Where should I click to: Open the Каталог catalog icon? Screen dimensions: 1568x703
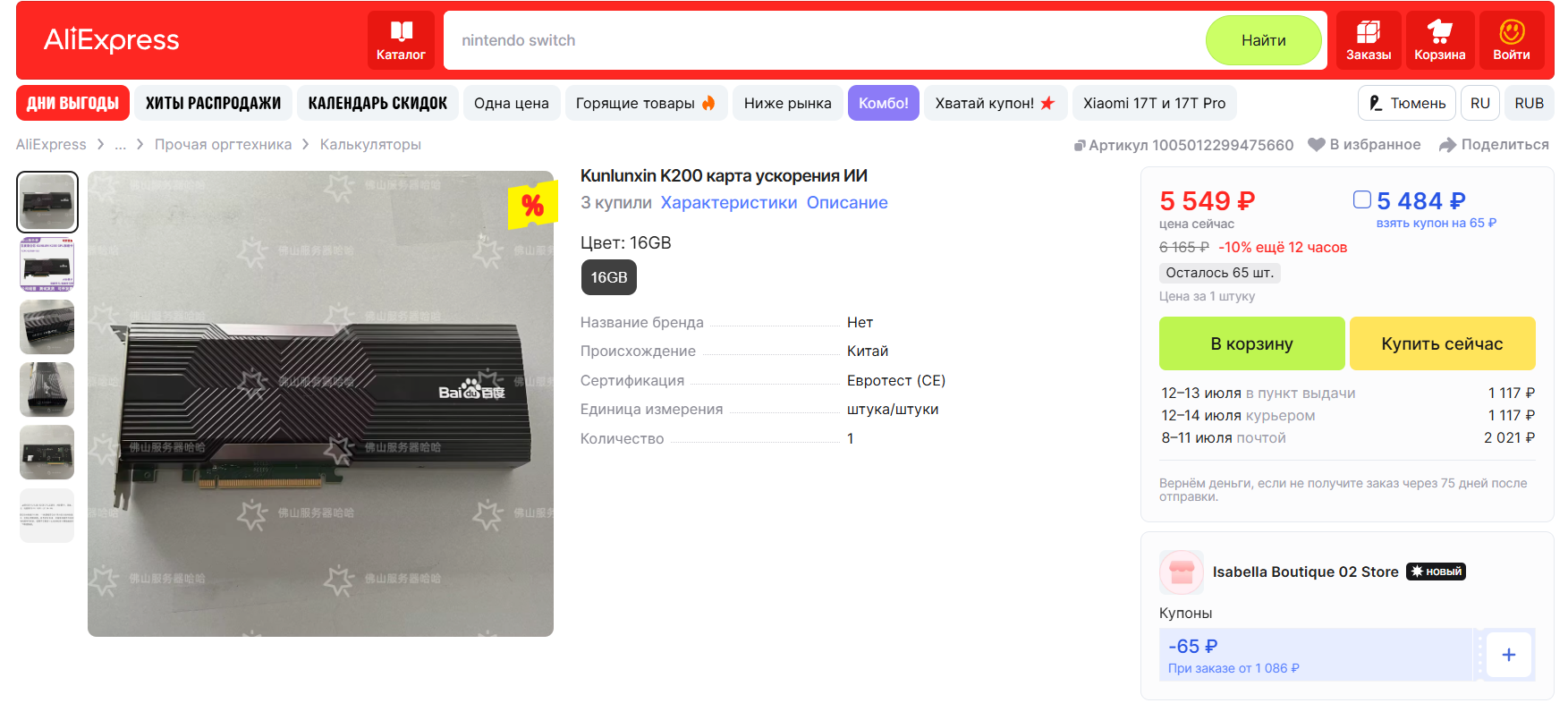click(x=401, y=40)
